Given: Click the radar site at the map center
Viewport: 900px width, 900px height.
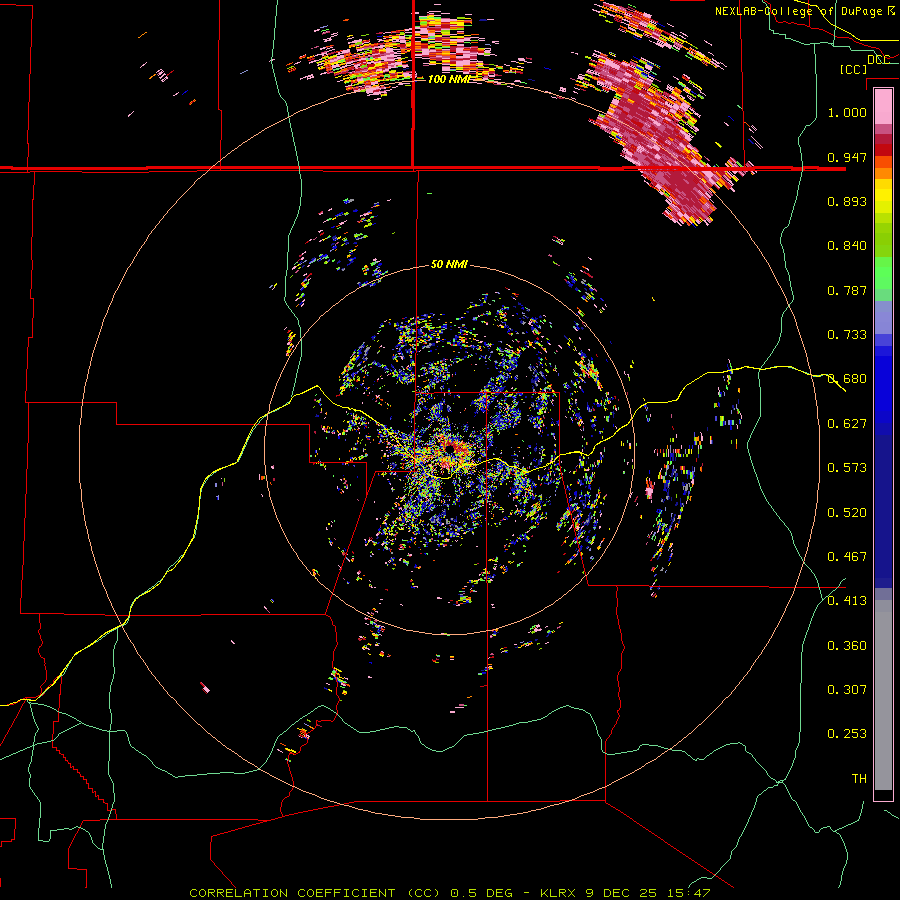Looking at the screenshot, I should [451, 449].
